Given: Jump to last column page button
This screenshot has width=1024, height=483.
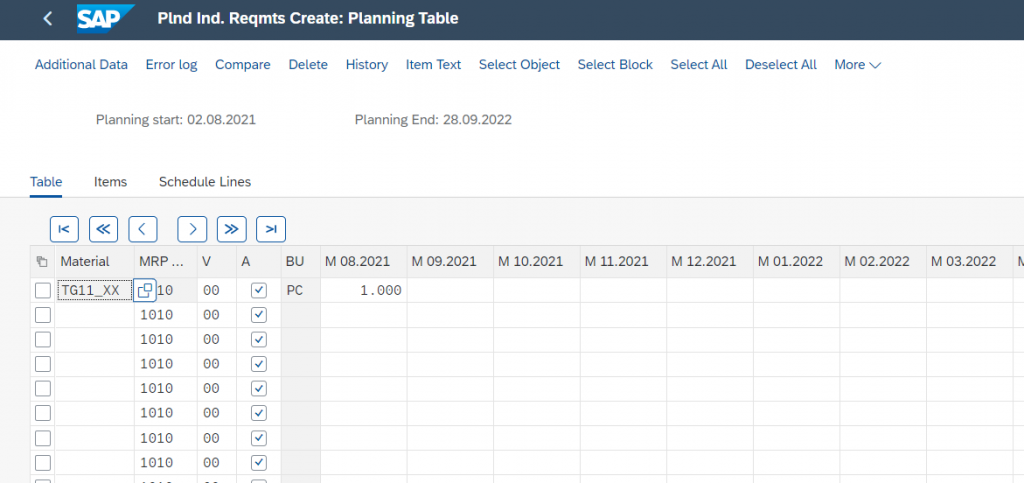Looking at the screenshot, I should coord(271,229).
